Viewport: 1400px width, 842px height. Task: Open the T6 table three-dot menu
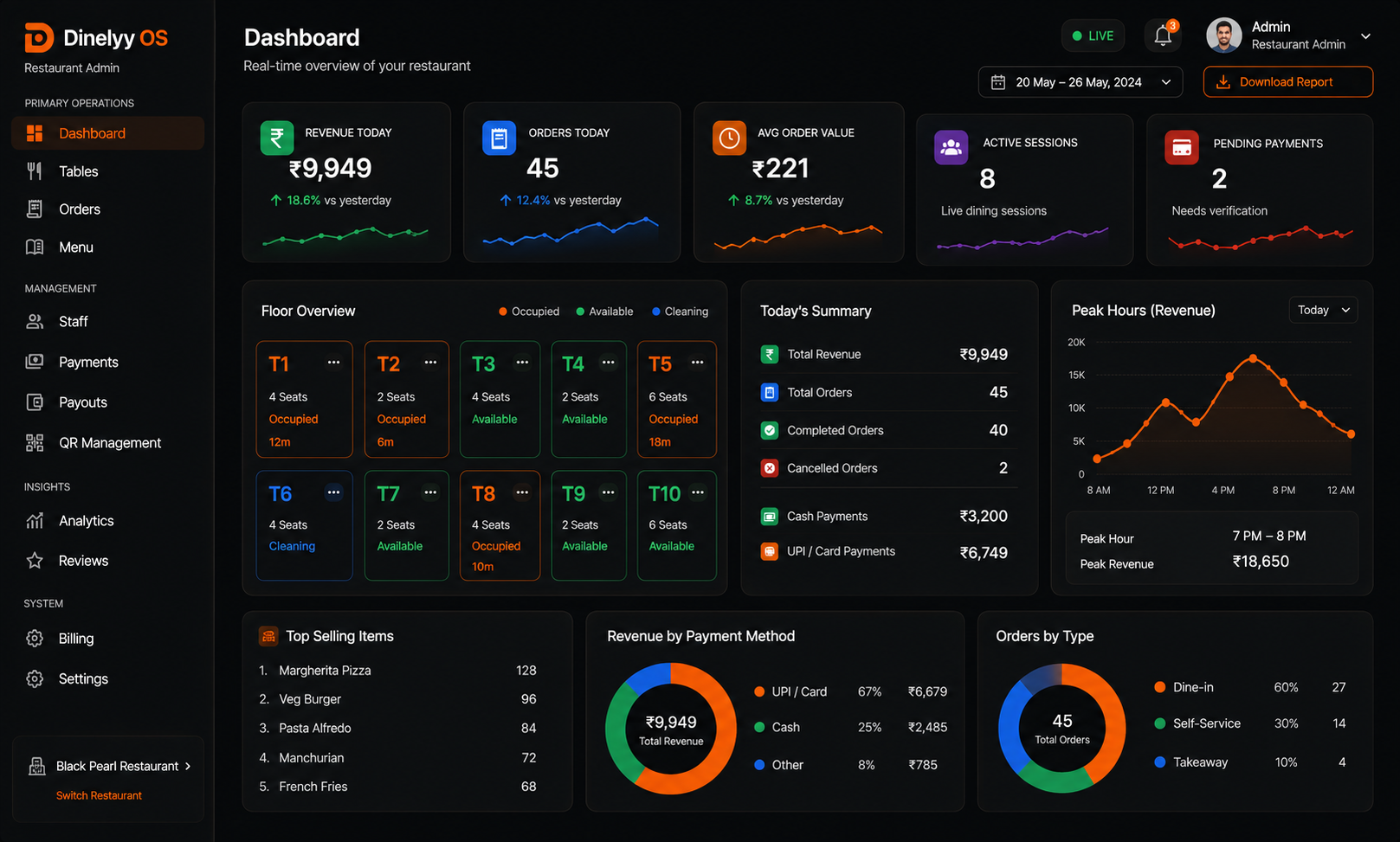click(x=333, y=492)
